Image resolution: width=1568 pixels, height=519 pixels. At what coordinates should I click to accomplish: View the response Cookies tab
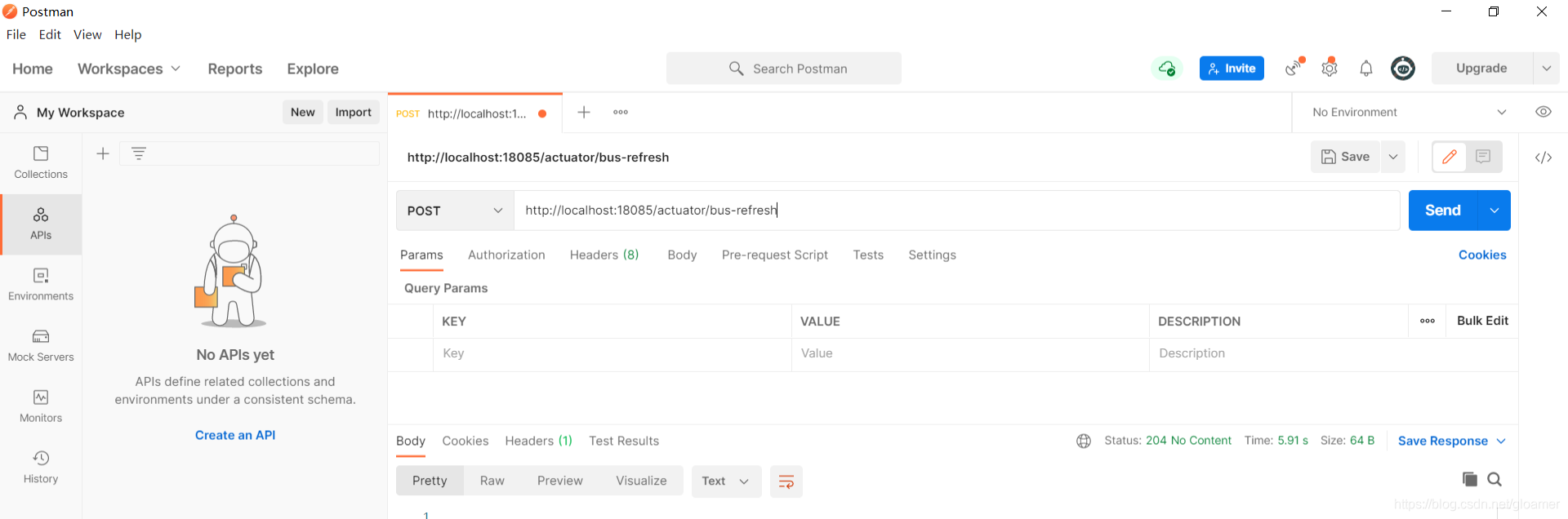pyautogui.click(x=465, y=441)
